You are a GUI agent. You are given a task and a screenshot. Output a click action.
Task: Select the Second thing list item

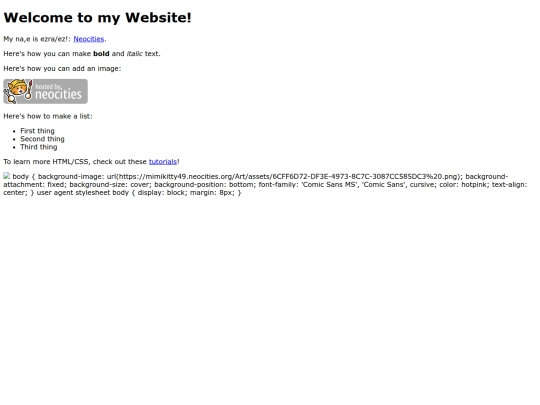pyautogui.click(x=42, y=139)
